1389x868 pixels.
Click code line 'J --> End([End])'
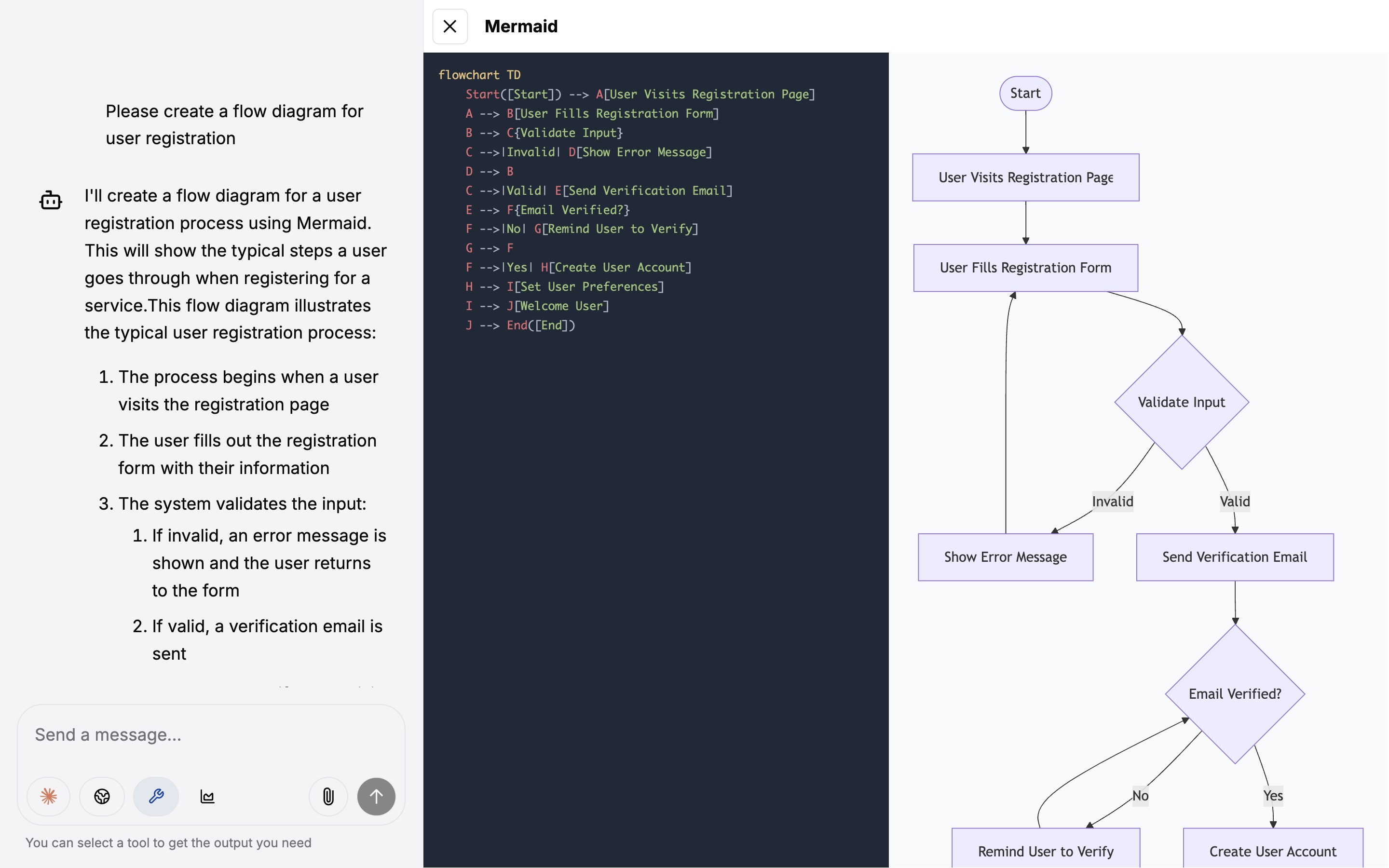(520, 325)
